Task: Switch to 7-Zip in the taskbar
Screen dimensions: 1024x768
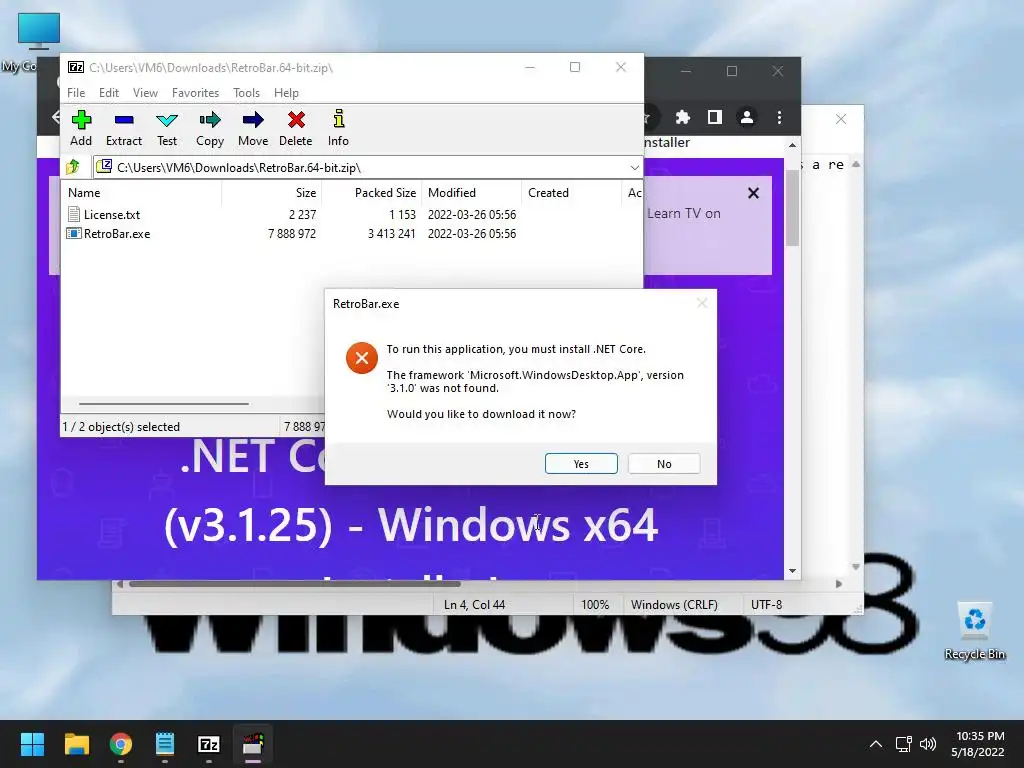Action: (x=208, y=744)
